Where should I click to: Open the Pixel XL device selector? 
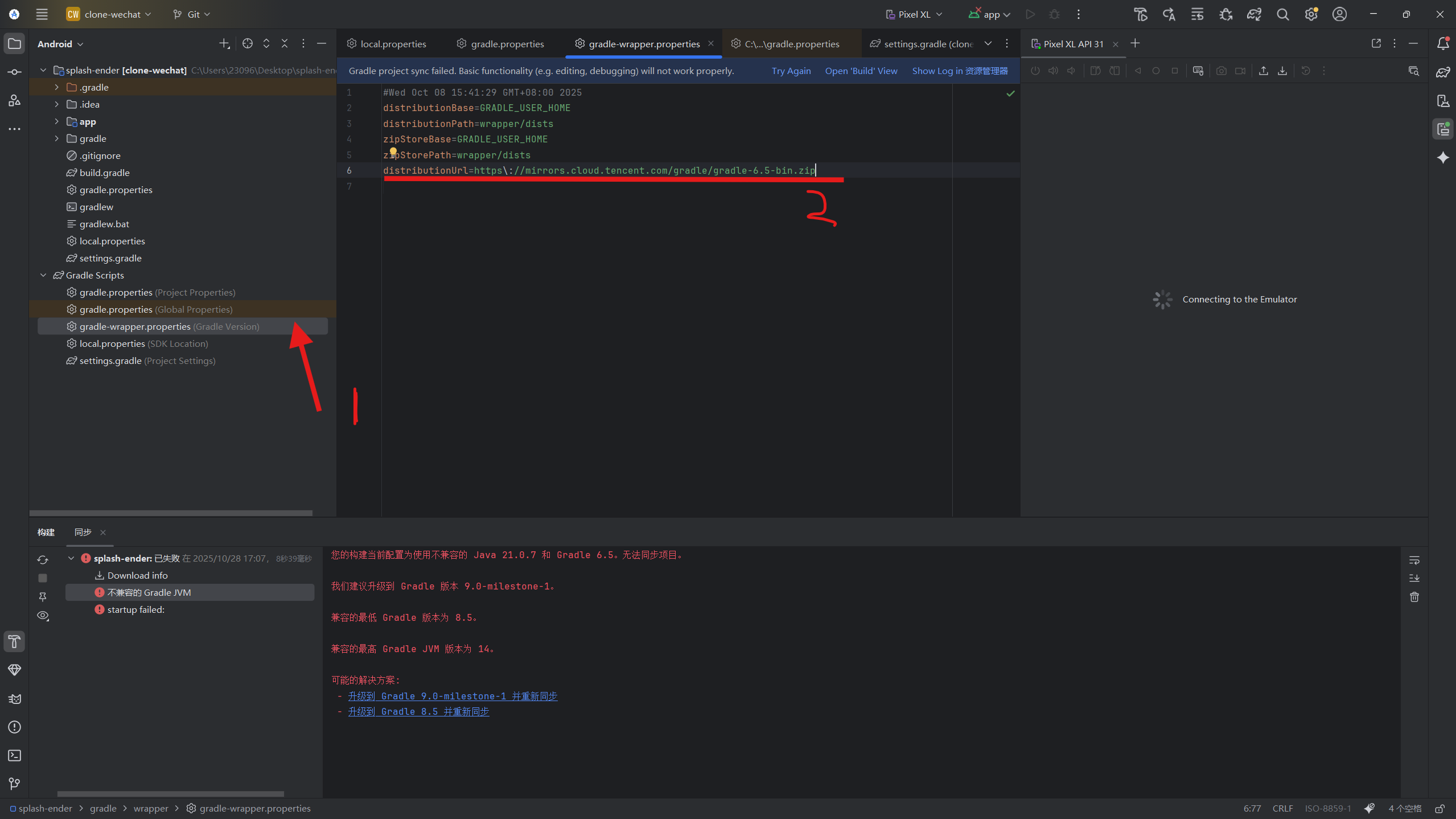click(914, 14)
